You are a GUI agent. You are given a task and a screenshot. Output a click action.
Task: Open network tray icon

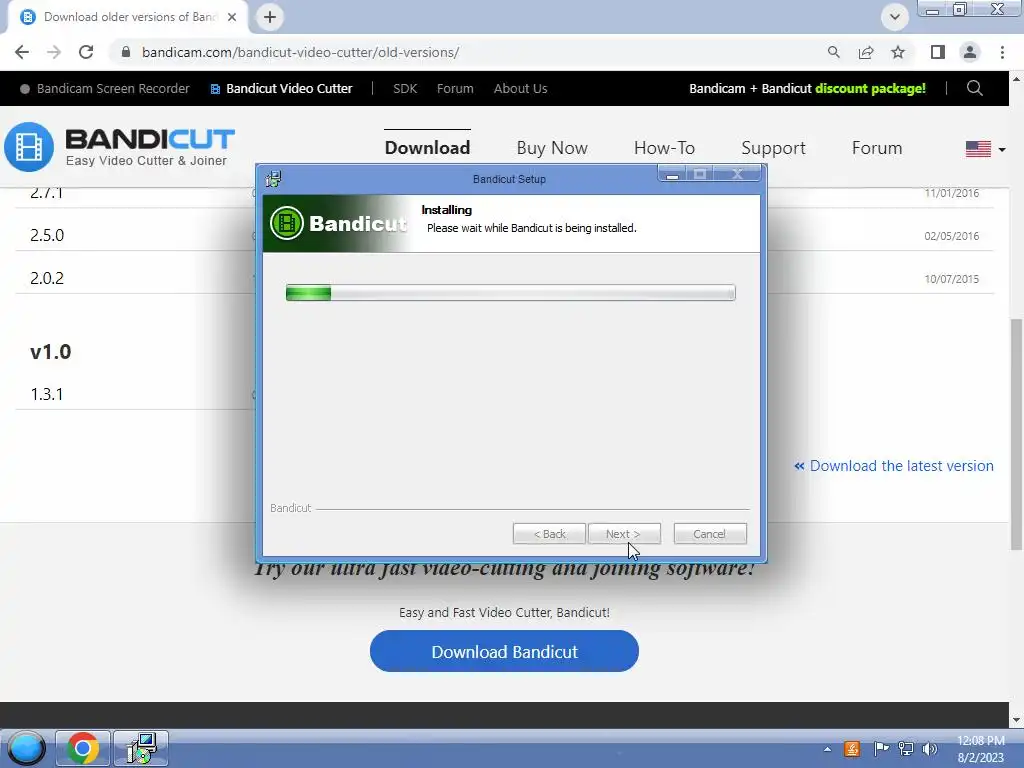pos(905,749)
